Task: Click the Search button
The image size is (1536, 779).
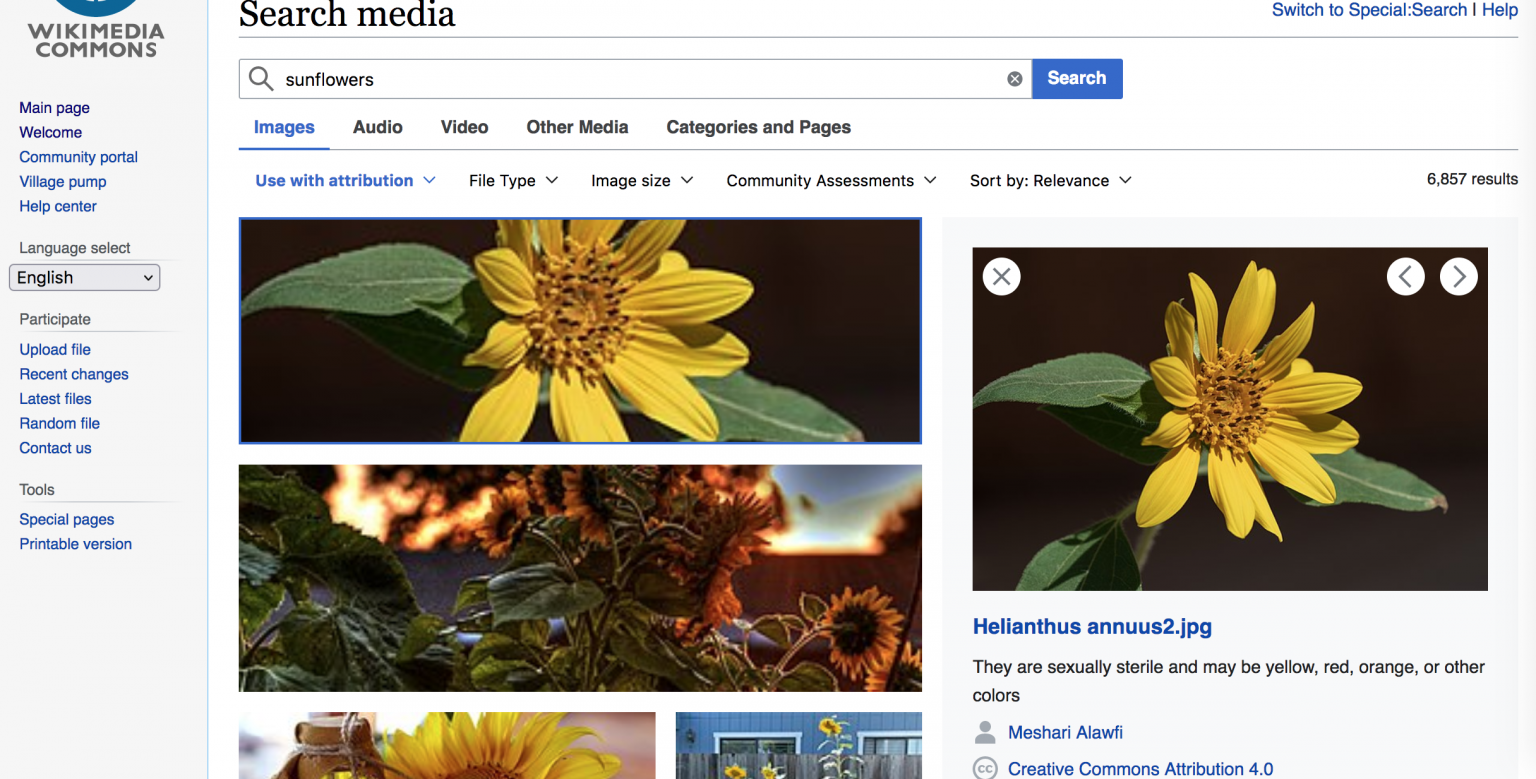Action: (1077, 78)
